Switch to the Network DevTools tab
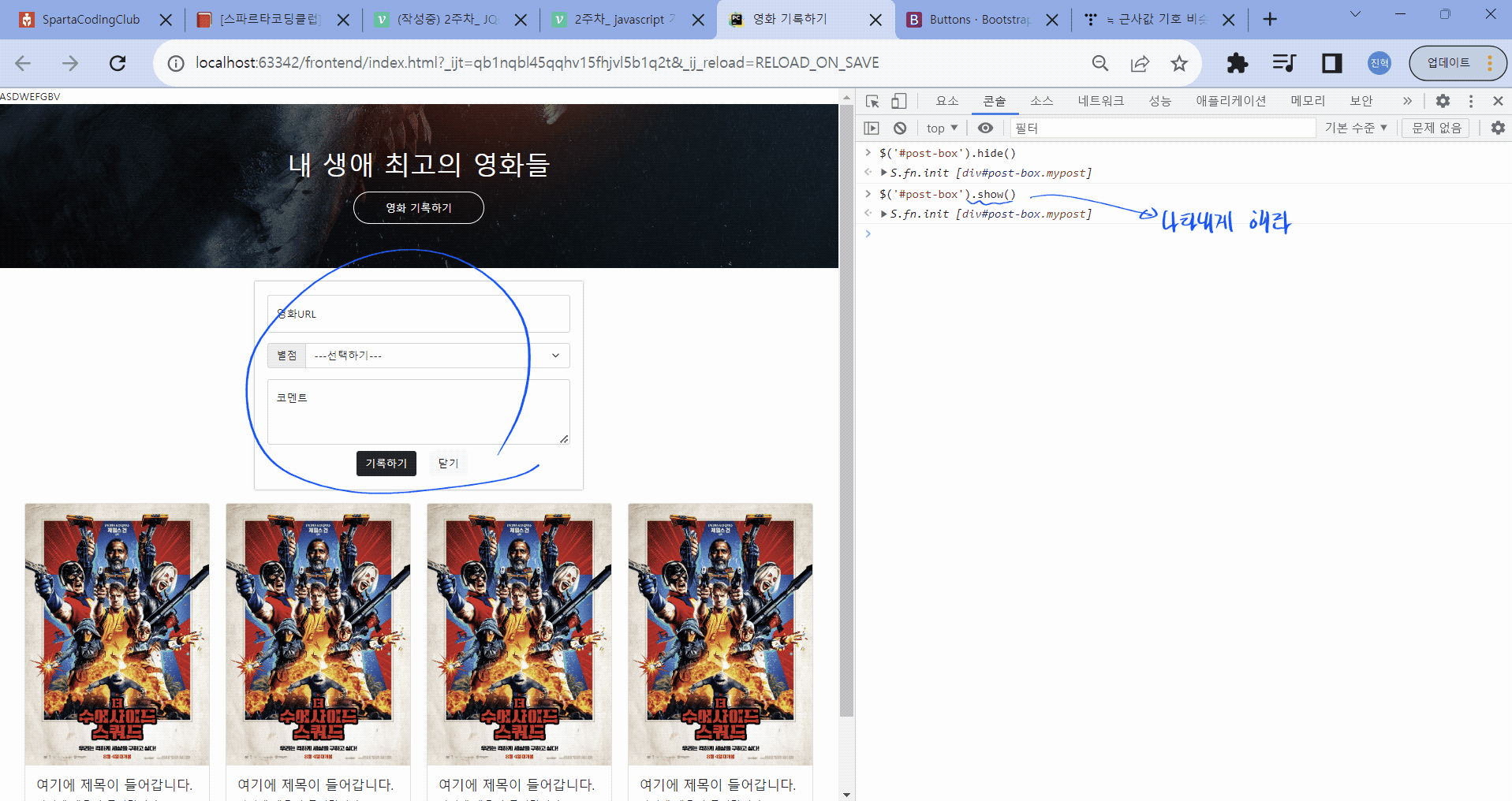The image size is (1512, 801). 1101,101
